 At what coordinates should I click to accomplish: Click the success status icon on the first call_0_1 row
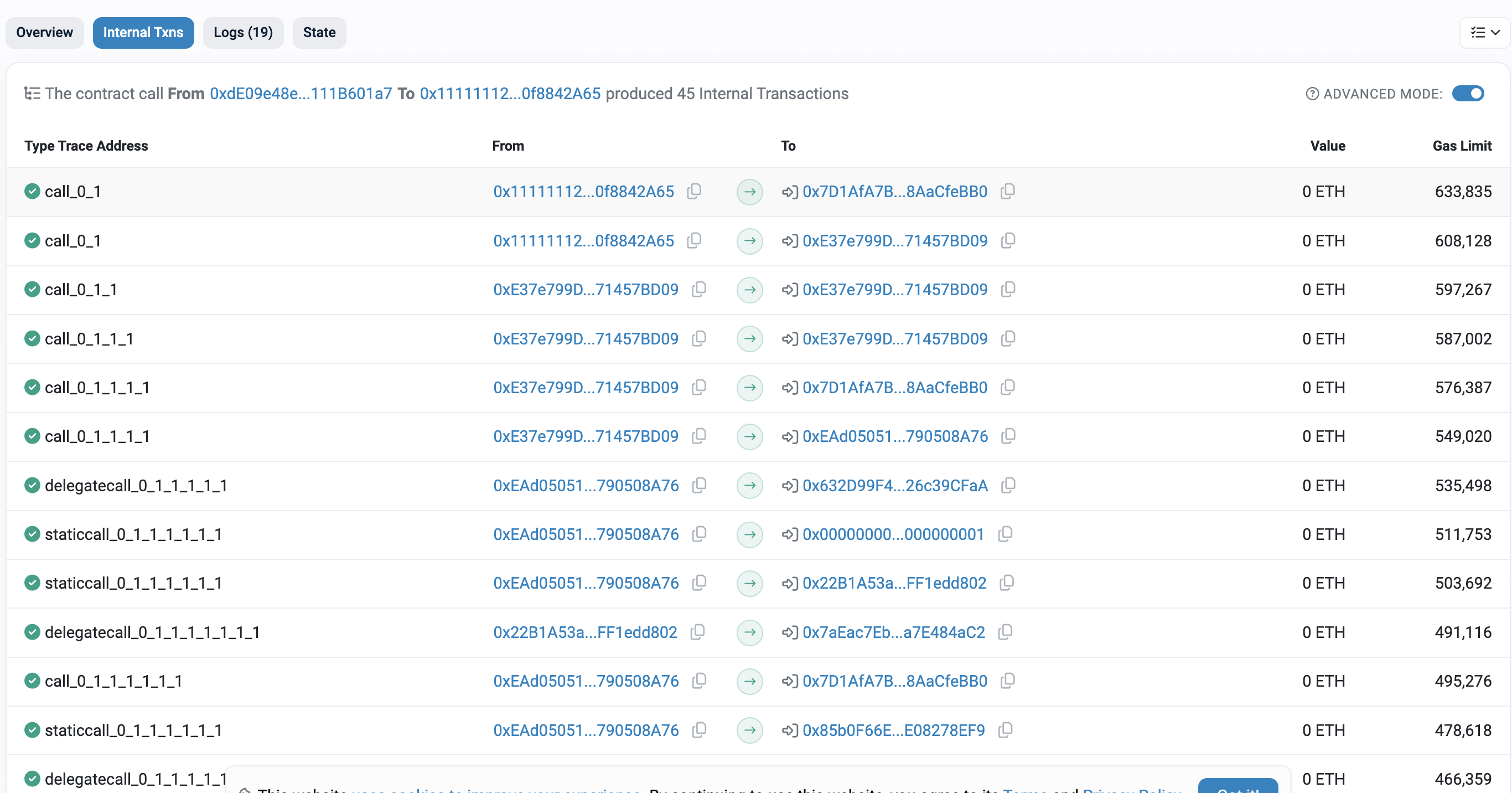coord(32,192)
